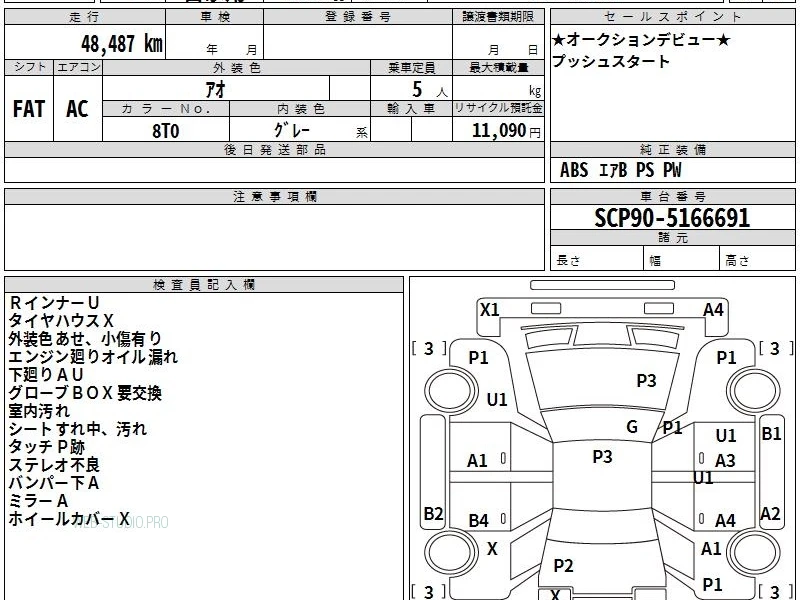Click the X1 damage mark on diagram
The width and height of the screenshot is (800, 600).
(489, 310)
